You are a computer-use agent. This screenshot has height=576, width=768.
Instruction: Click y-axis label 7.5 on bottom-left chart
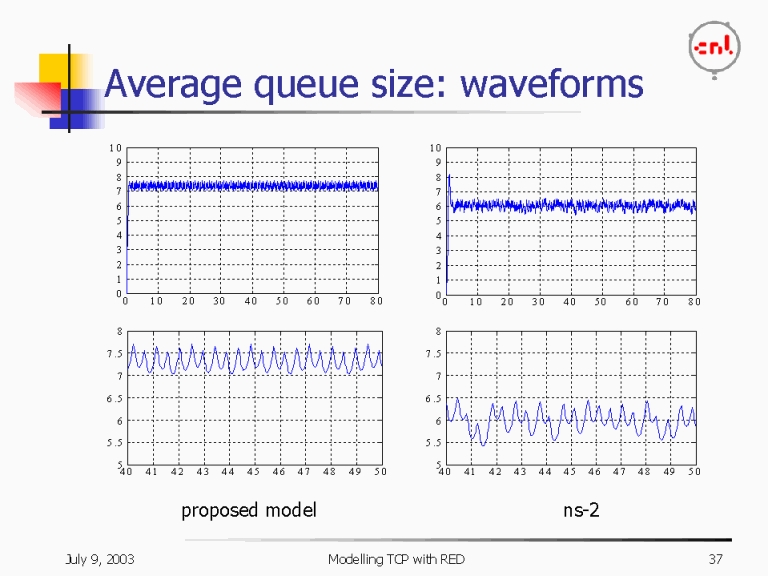point(113,354)
